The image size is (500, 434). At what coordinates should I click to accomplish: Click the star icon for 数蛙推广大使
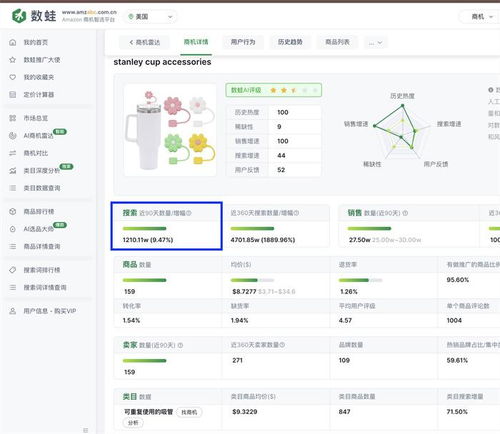[x=13, y=60]
